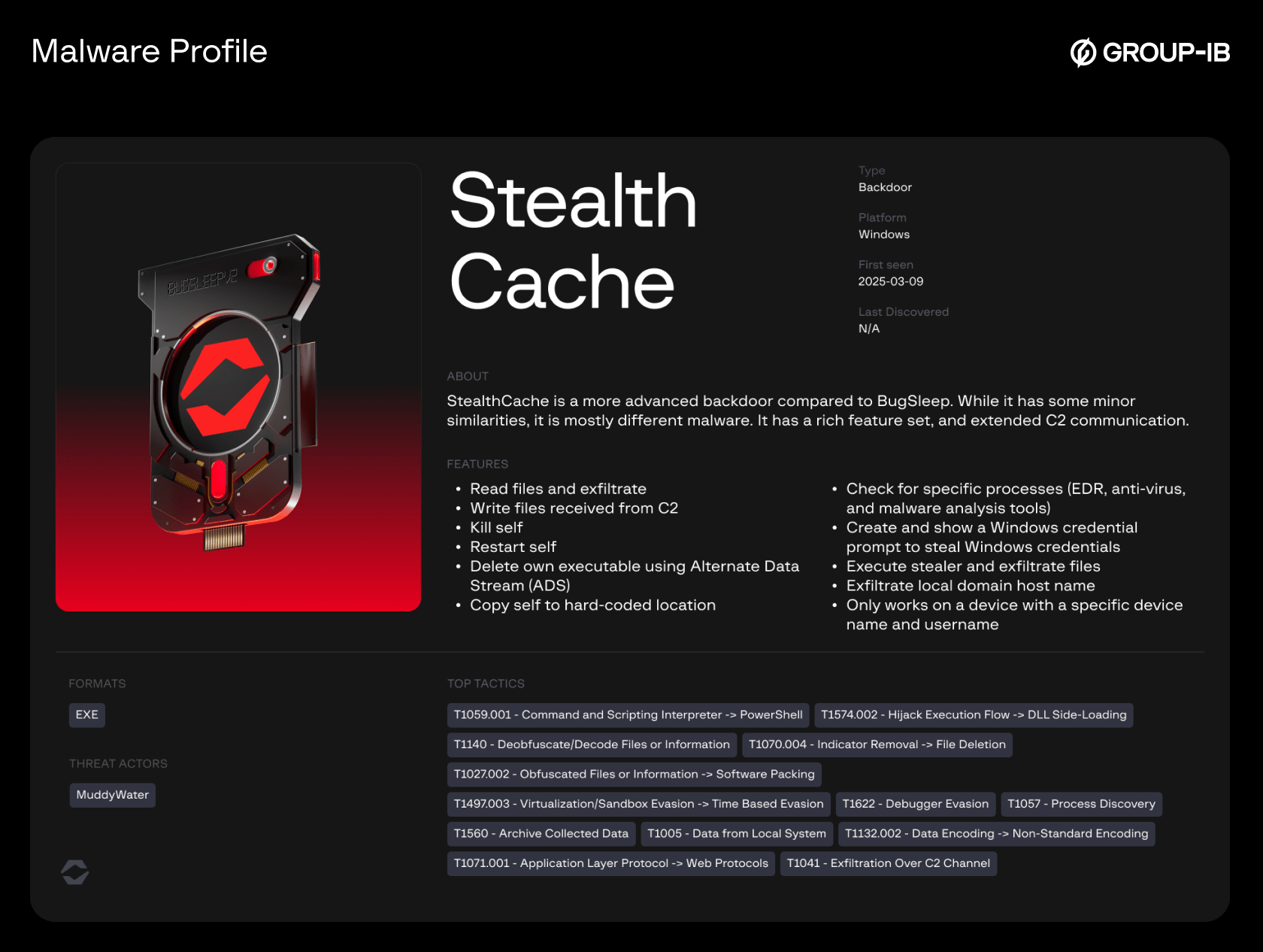Open T1497.003 Time Based Evasion tag

pos(638,804)
